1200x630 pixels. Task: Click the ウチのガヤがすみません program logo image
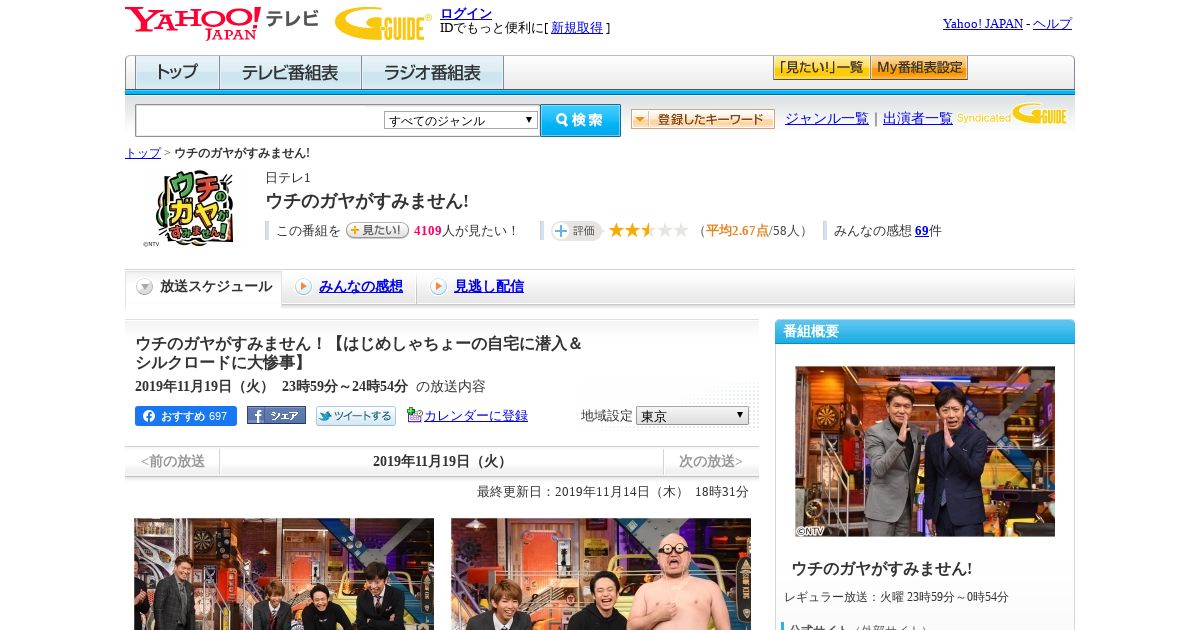pyautogui.click(x=187, y=208)
